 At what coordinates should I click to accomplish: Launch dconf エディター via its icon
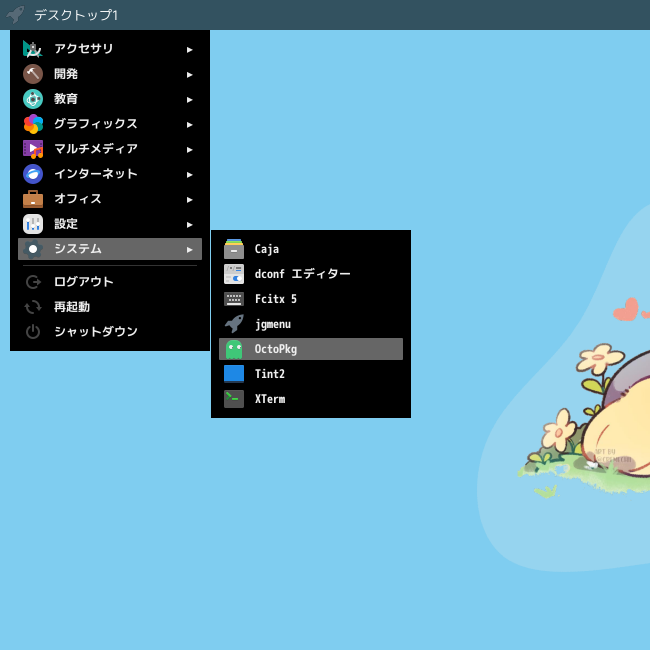tap(234, 274)
